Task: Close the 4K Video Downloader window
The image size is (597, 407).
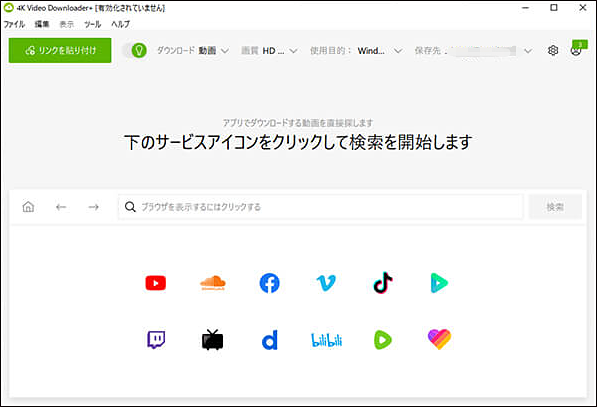Action: [x=583, y=8]
